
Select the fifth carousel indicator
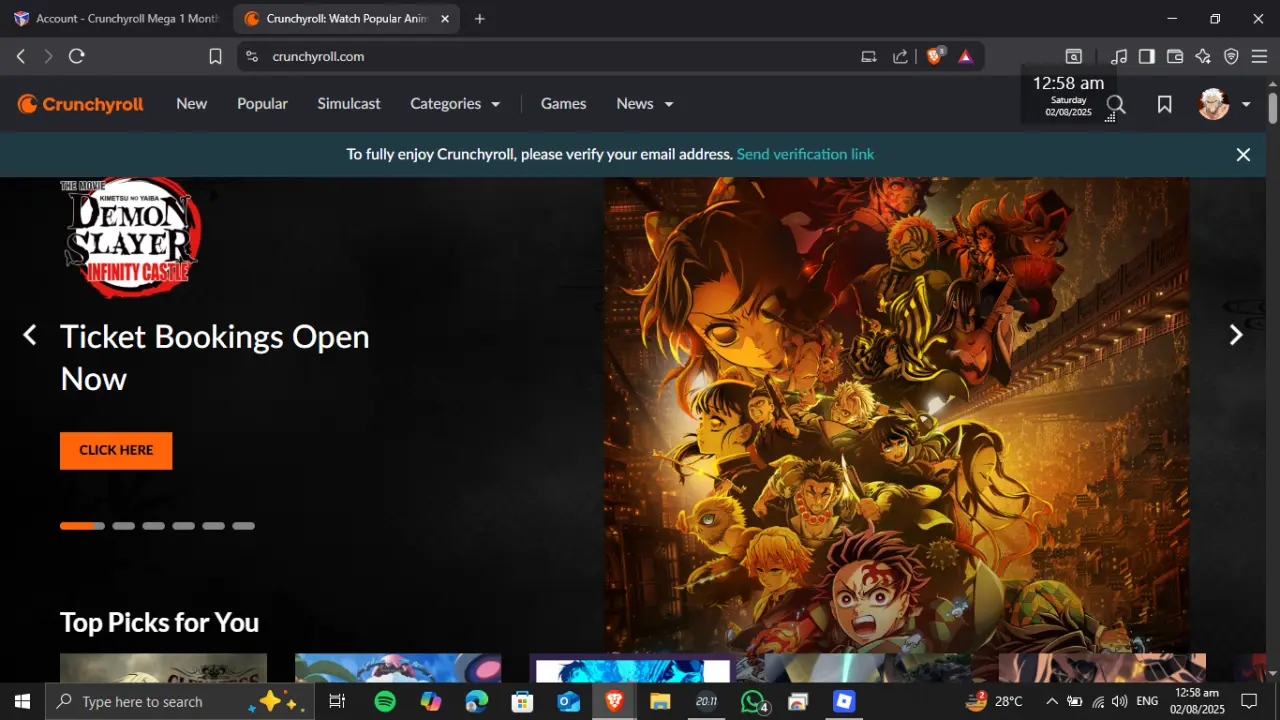tap(213, 526)
